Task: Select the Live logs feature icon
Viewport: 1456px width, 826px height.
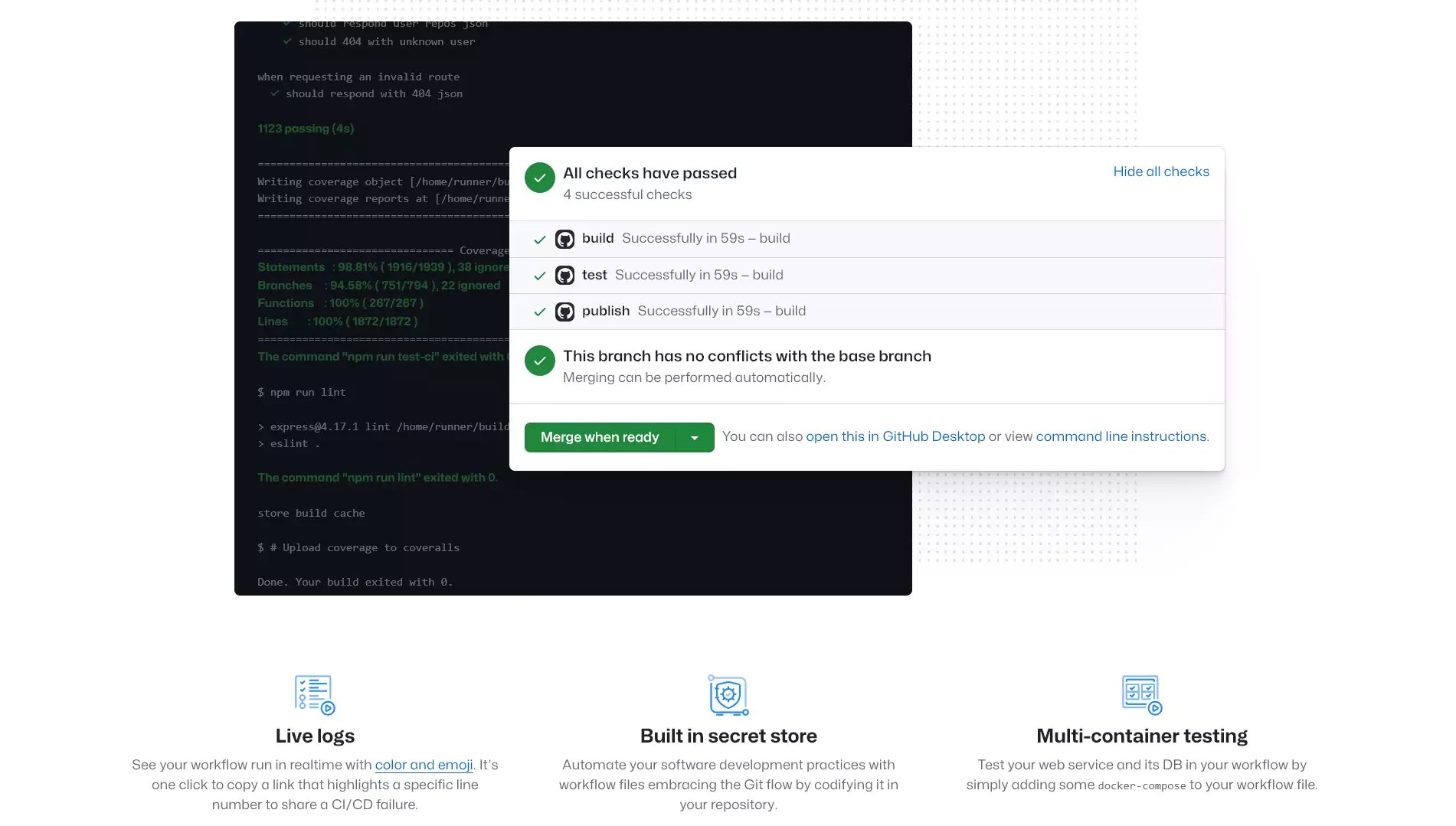Action: point(314,694)
